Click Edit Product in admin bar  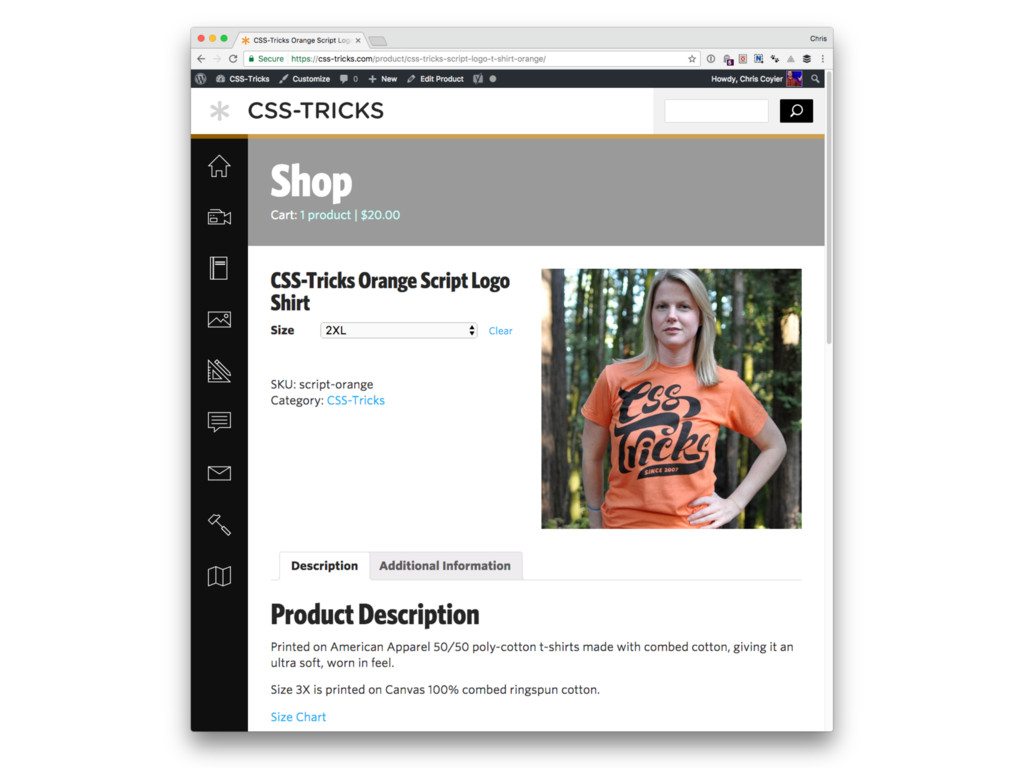tap(435, 79)
